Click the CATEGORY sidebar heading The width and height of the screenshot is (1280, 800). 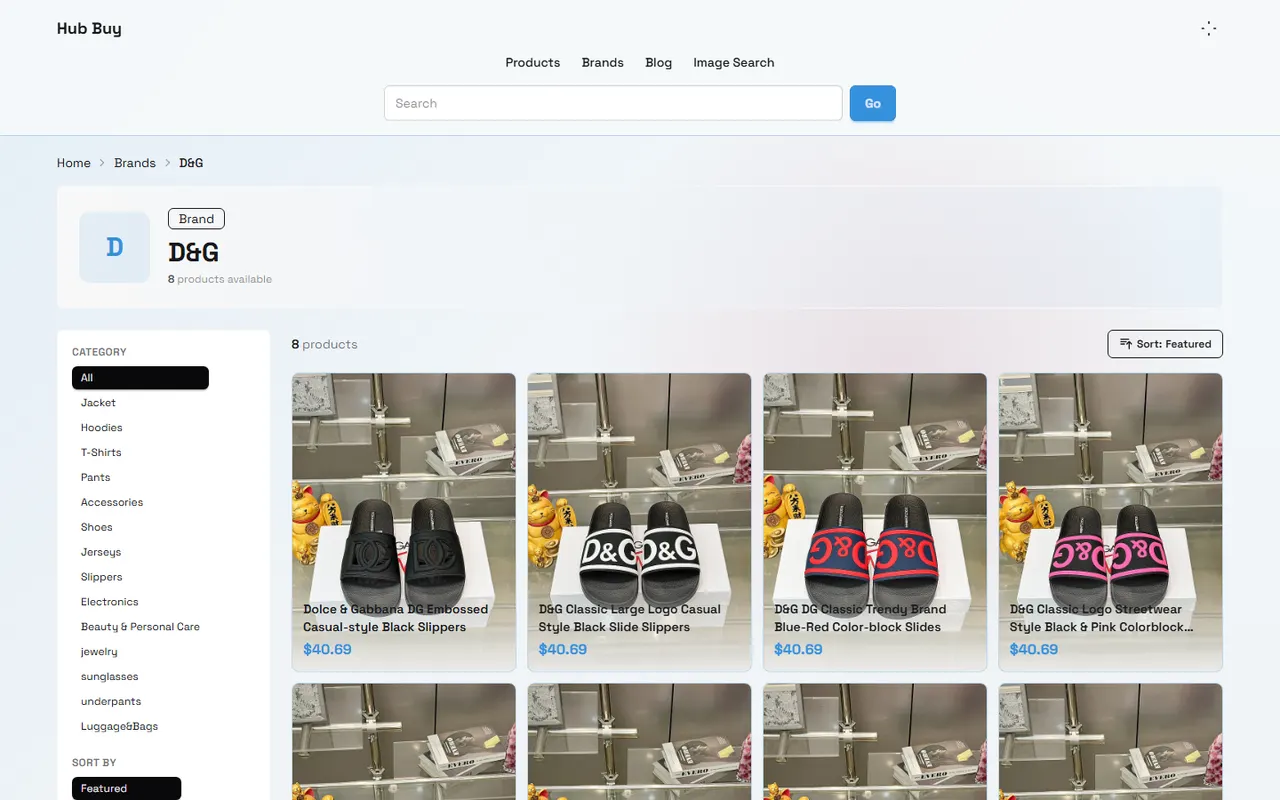[x=99, y=352]
